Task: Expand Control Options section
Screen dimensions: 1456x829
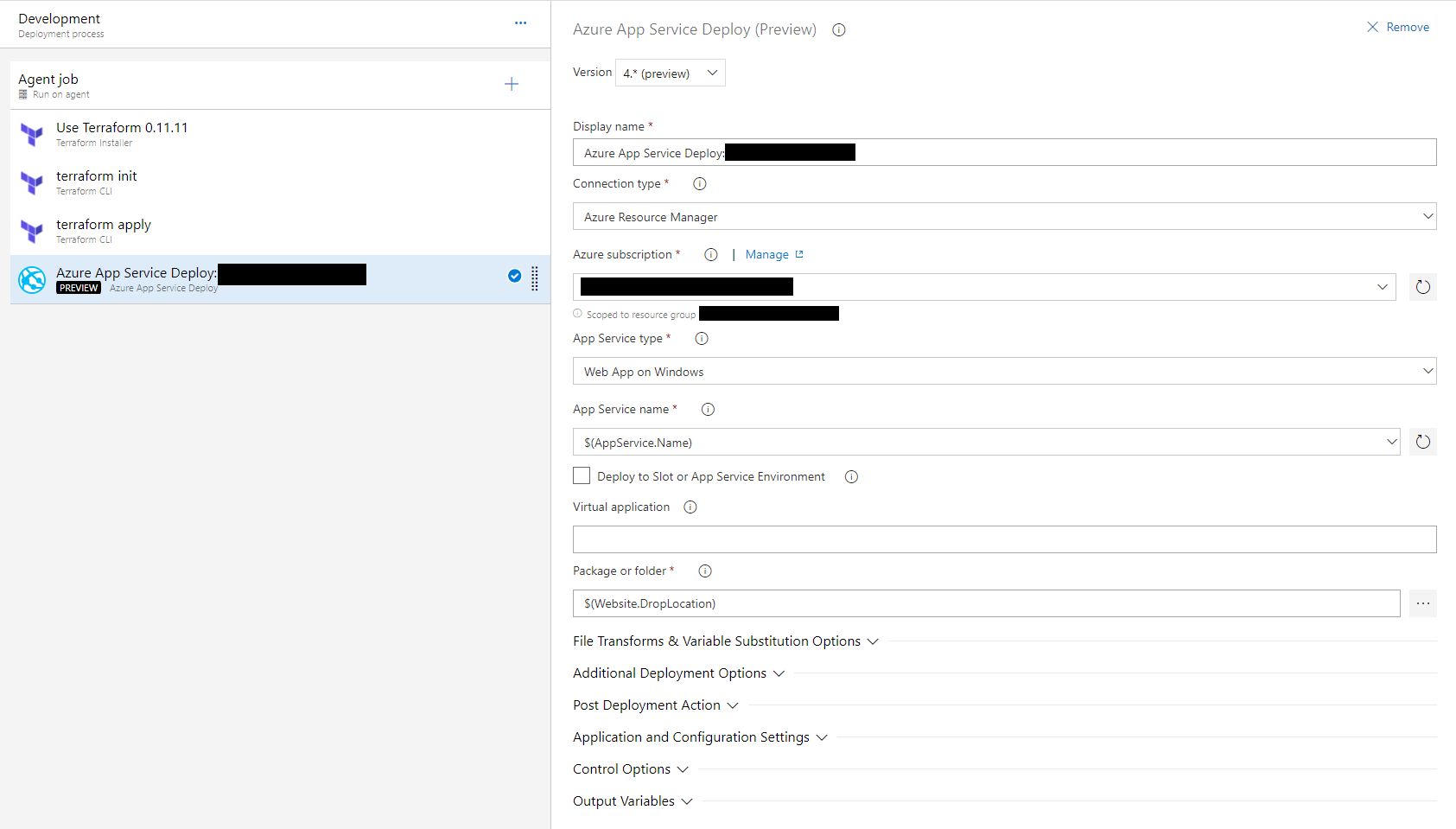Action: tap(631, 769)
